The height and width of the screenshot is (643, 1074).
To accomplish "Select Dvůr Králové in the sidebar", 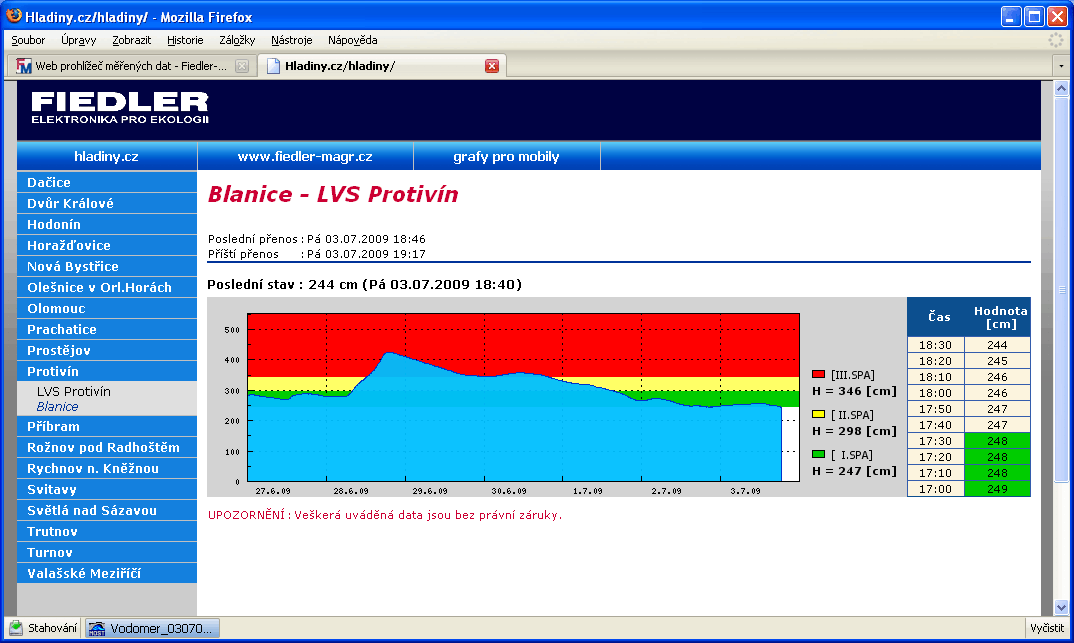I will click(x=107, y=203).
